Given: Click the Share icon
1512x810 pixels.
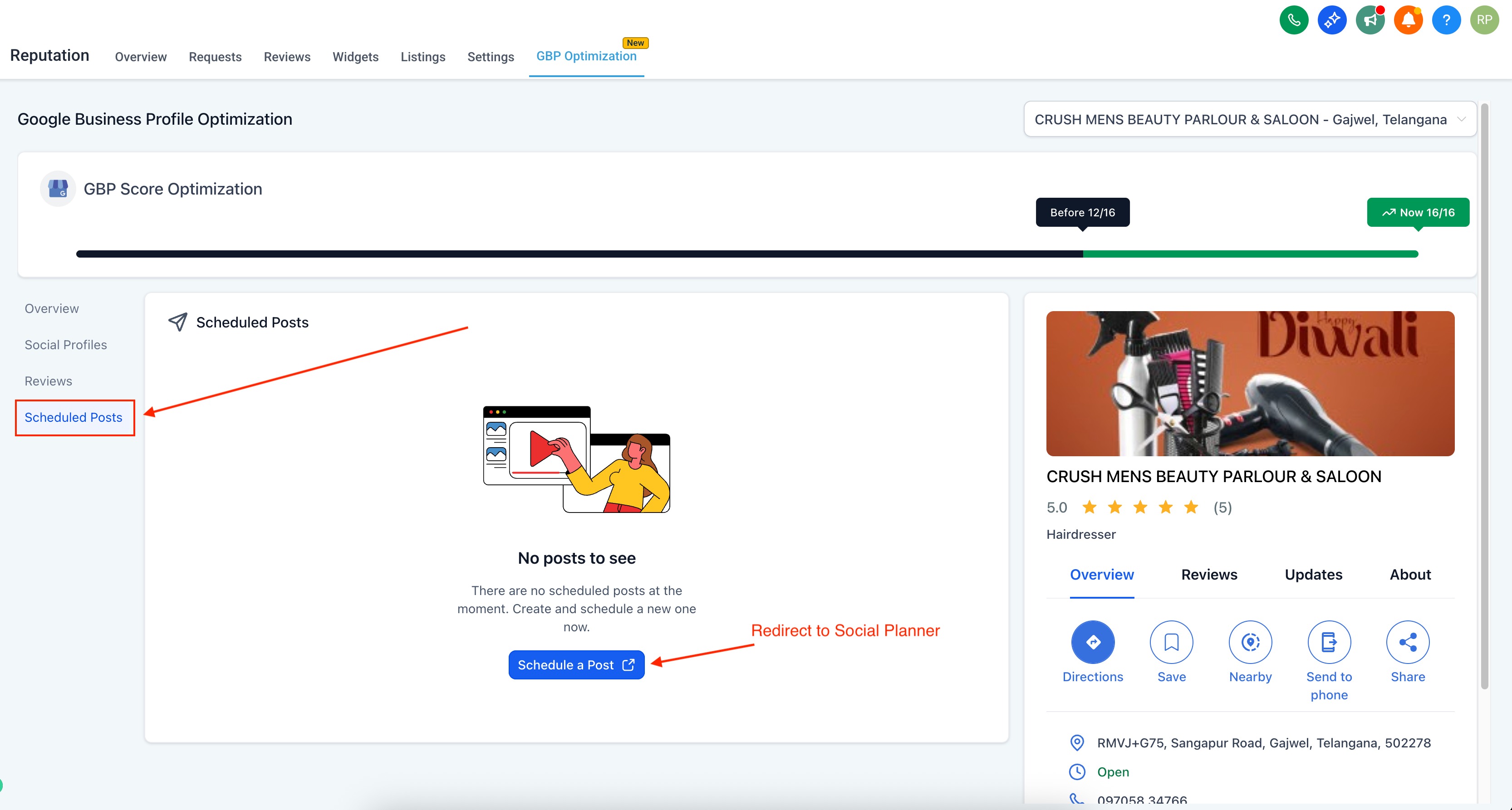Looking at the screenshot, I should pos(1408,642).
